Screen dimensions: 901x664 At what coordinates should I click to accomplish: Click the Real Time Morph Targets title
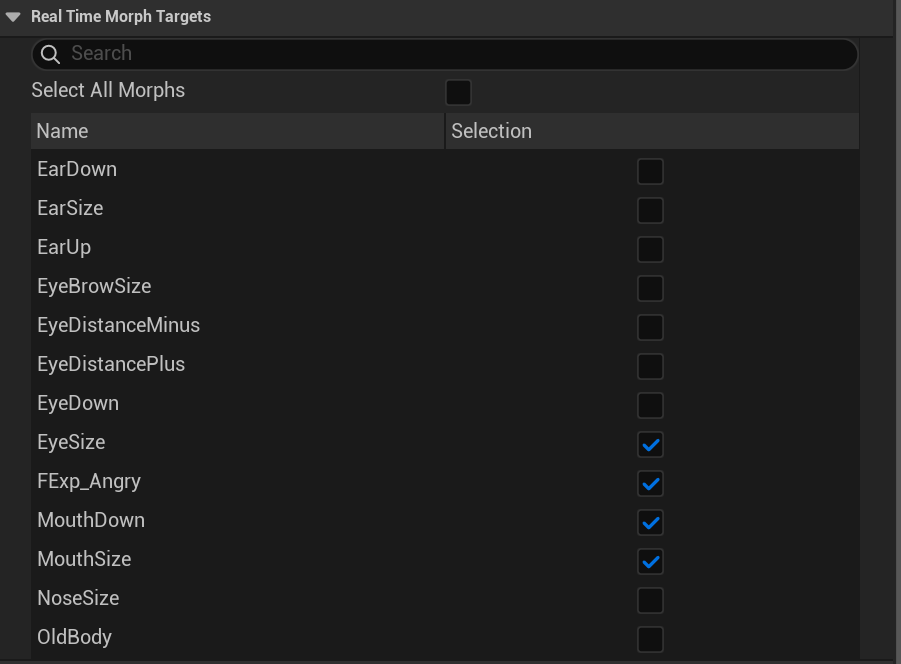[x=121, y=17]
